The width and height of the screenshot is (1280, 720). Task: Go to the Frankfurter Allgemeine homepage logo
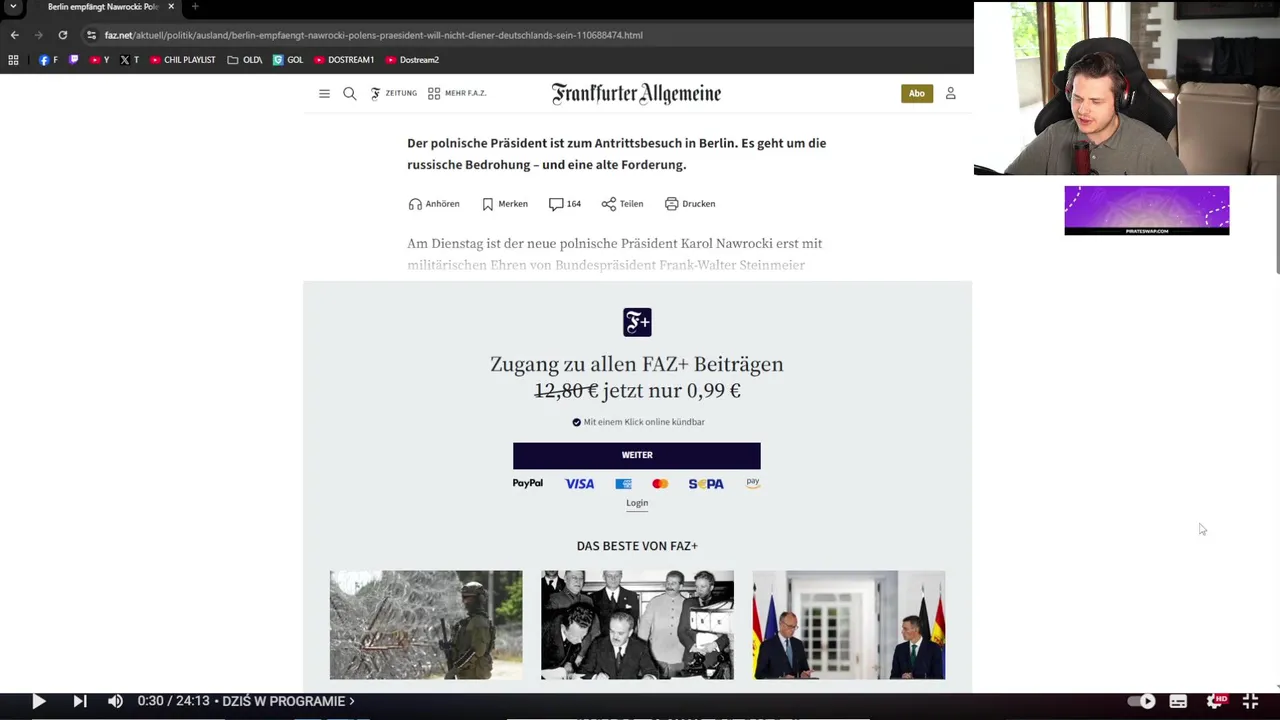[636, 94]
